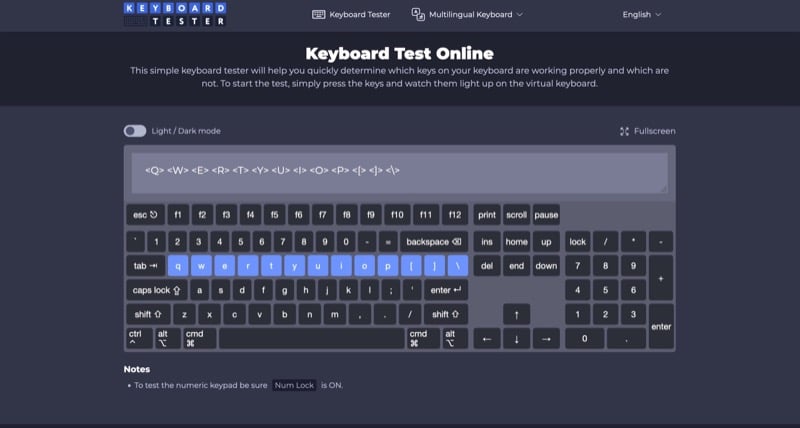Click the enter key beside apostrophe
The height and width of the screenshot is (428, 800).
(446, 290)
